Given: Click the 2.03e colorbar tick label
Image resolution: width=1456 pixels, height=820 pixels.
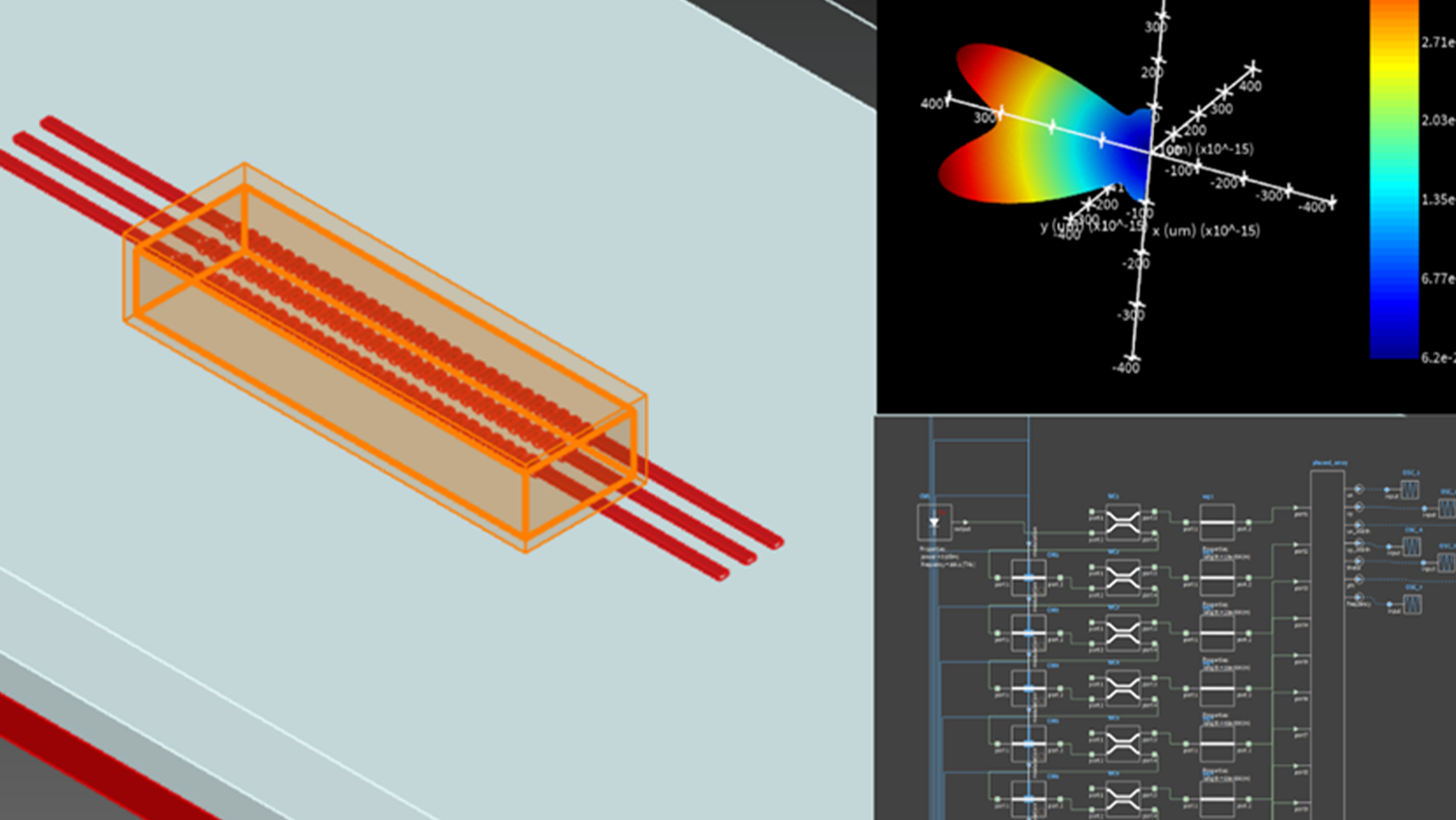Looking at the screenshot, I should (x=1437, y=120).
